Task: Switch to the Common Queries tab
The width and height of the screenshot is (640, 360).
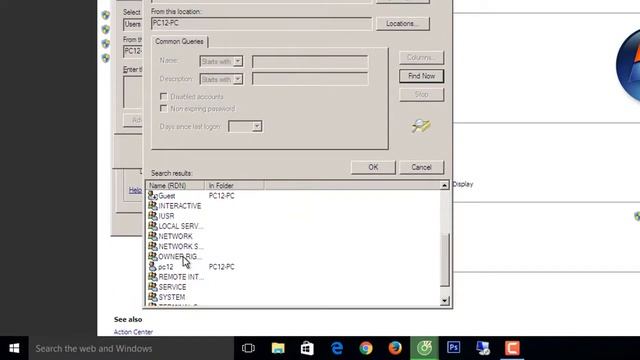Action: [179, 41]
